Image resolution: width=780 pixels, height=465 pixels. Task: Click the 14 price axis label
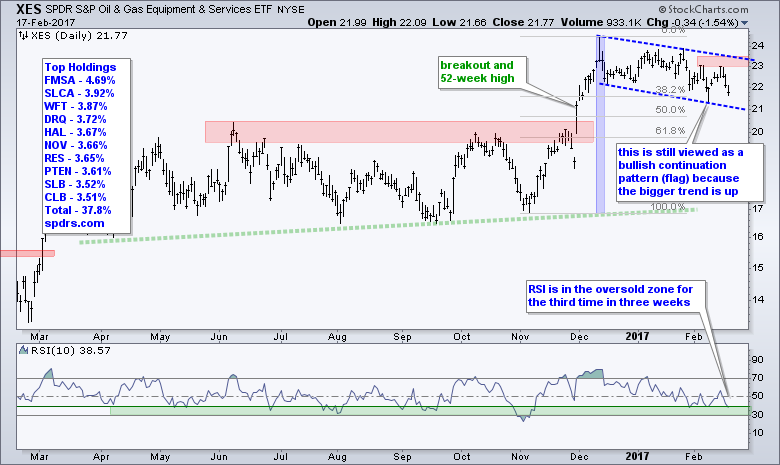point(758,299)
